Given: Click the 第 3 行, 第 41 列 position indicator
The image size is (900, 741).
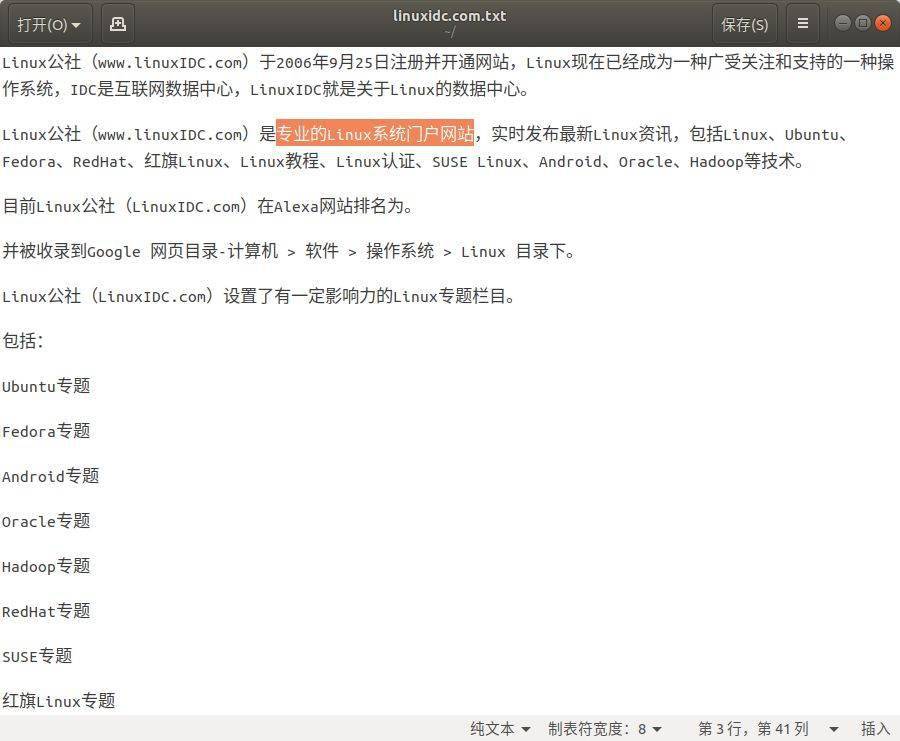Looking at the screenshot, I should [x=753, y=729].
